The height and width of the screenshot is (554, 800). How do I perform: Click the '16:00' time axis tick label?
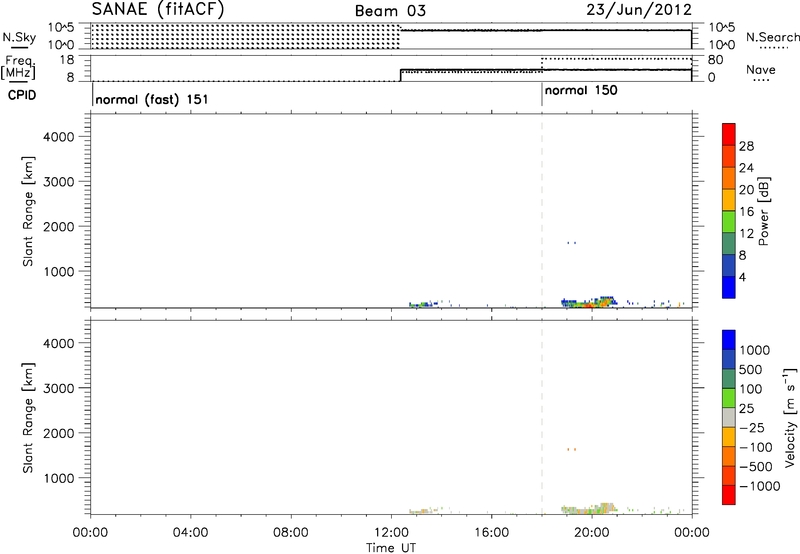491,533
